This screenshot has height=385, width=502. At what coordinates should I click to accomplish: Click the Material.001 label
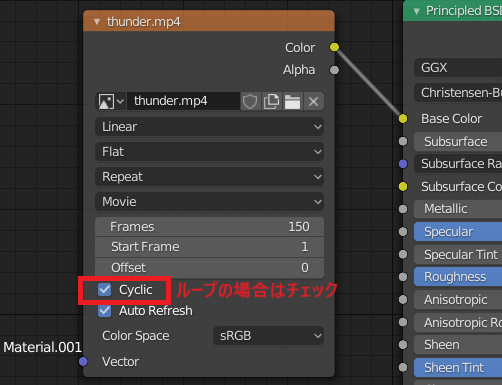(x=42, y=347)
